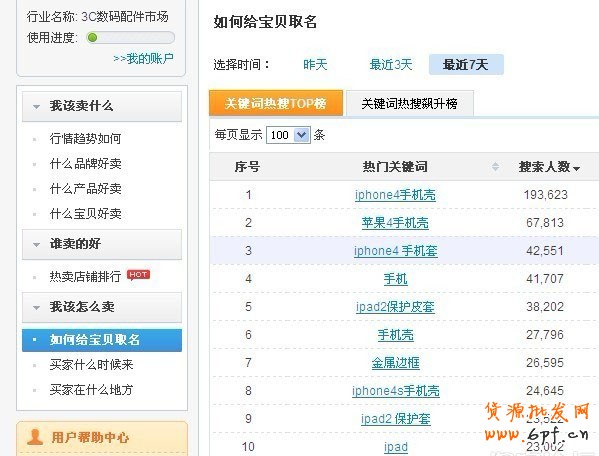This screenshot has width=599, height=456.
Task: Open 行情趋势如何 in sidebar
Action: click(86, 138)
